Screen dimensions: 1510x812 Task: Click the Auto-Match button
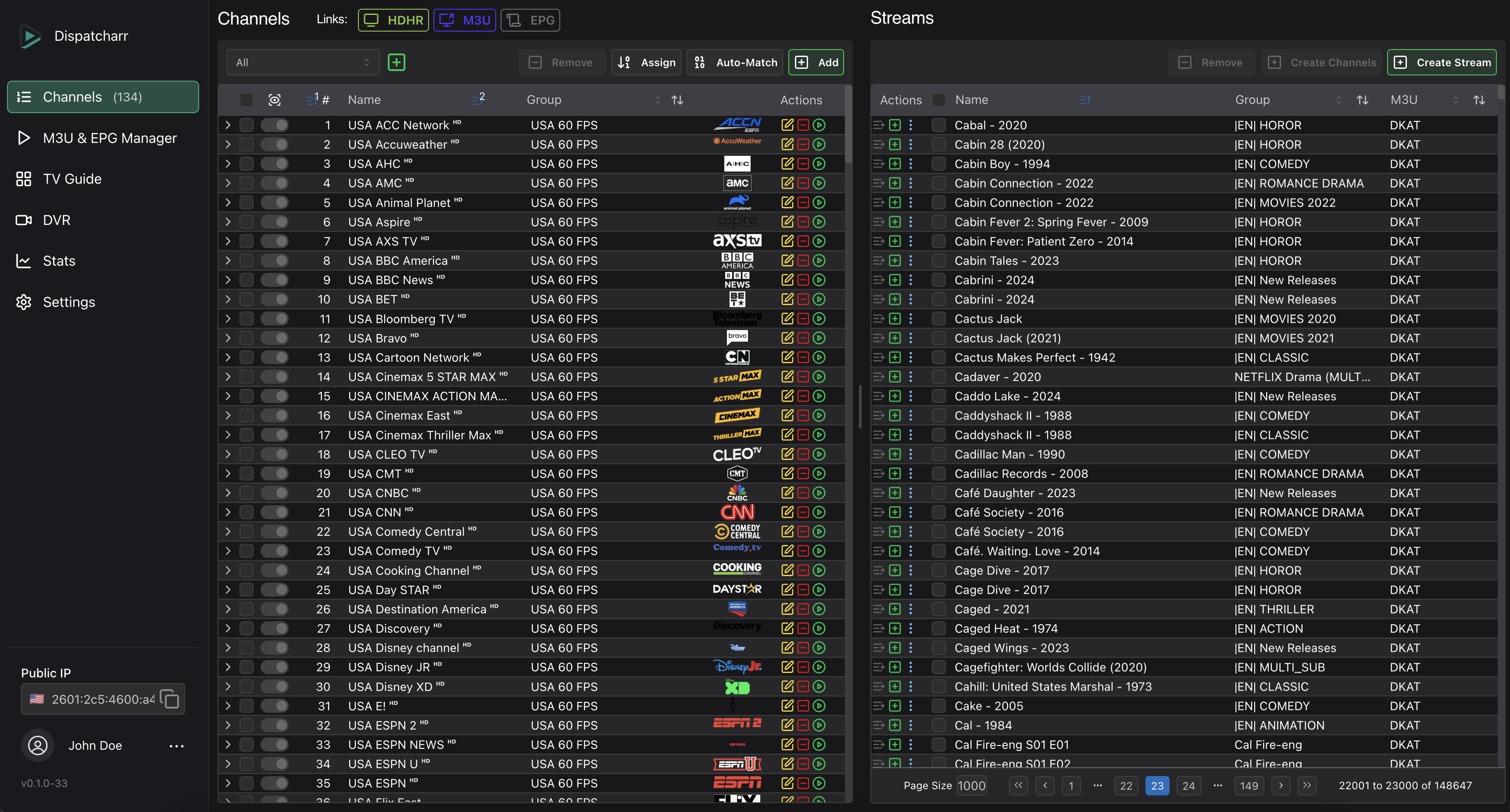(x=735, y=62)
